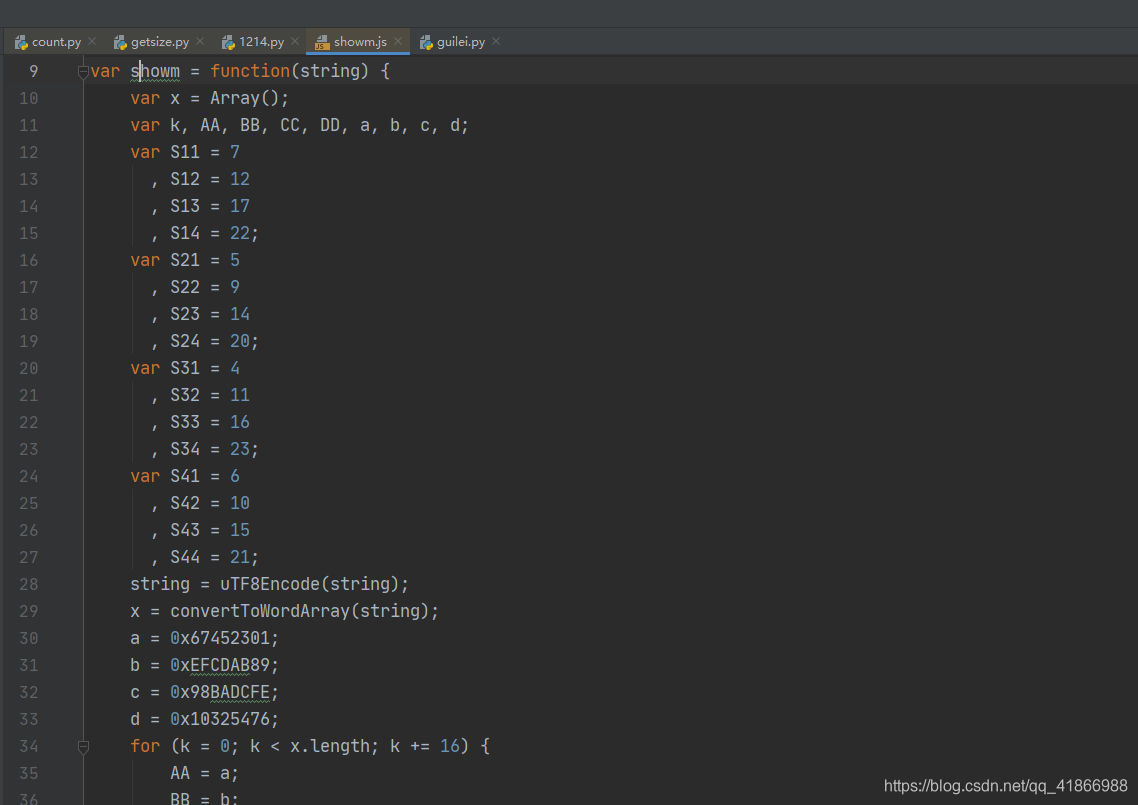Open the guilei.py tab
The image size is (1138, 805).
point(461,42)
